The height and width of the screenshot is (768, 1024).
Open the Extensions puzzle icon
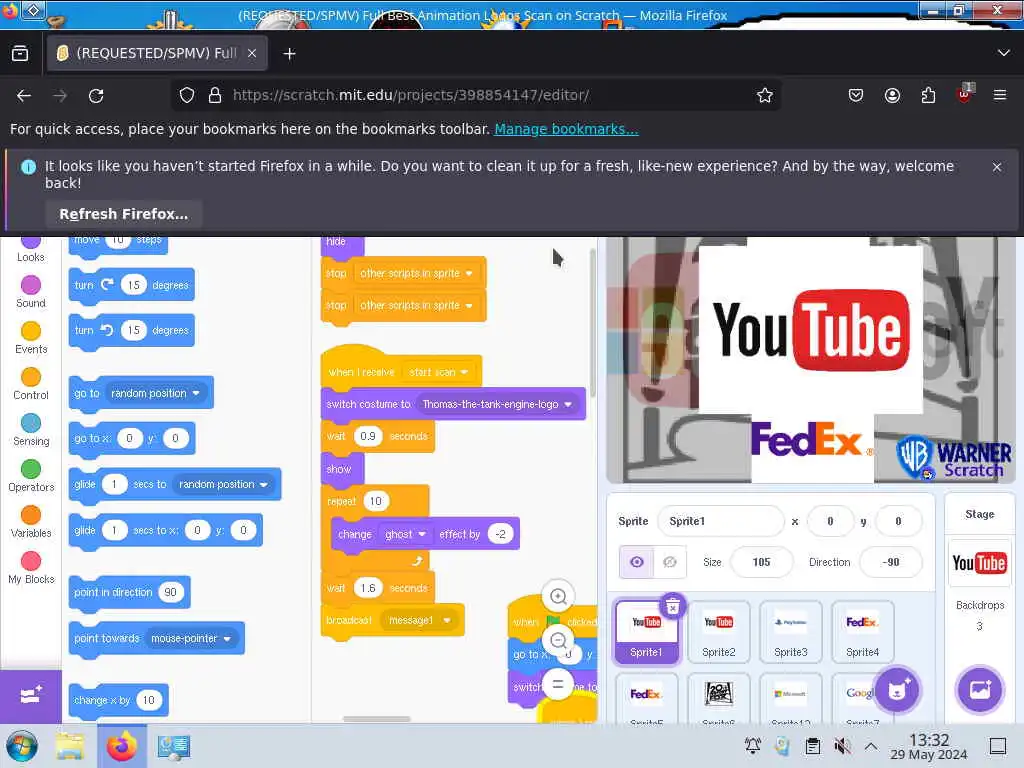pyautogui.click(x=928, y=95)
